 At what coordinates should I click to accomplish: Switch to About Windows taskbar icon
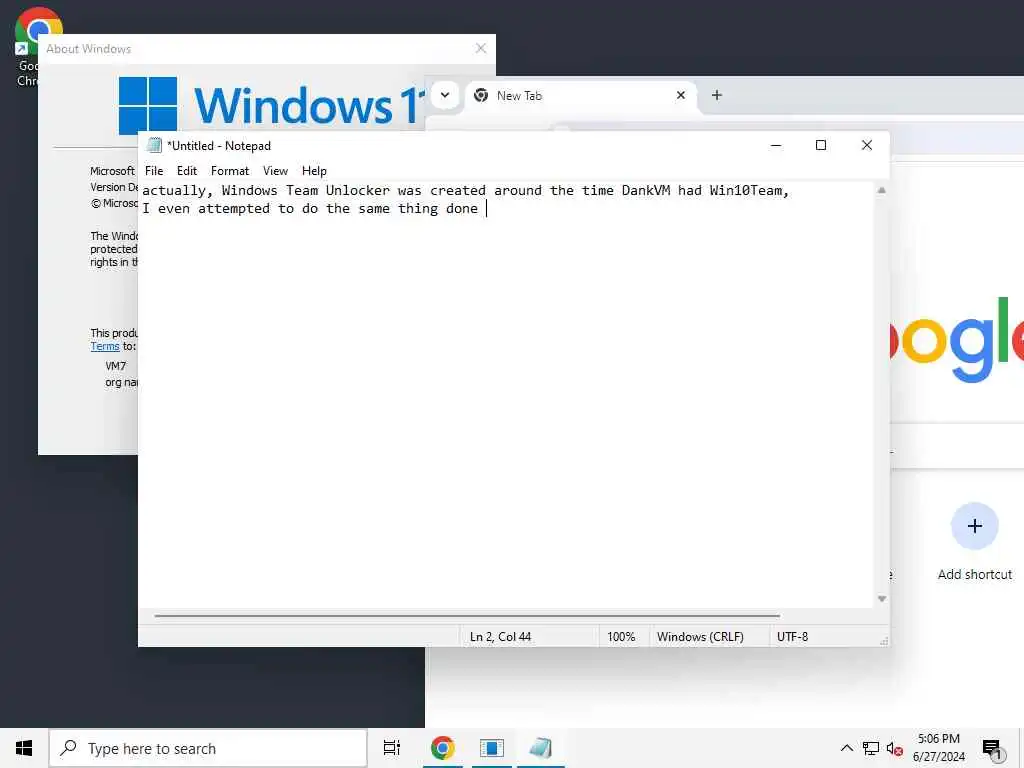point(491,748)
